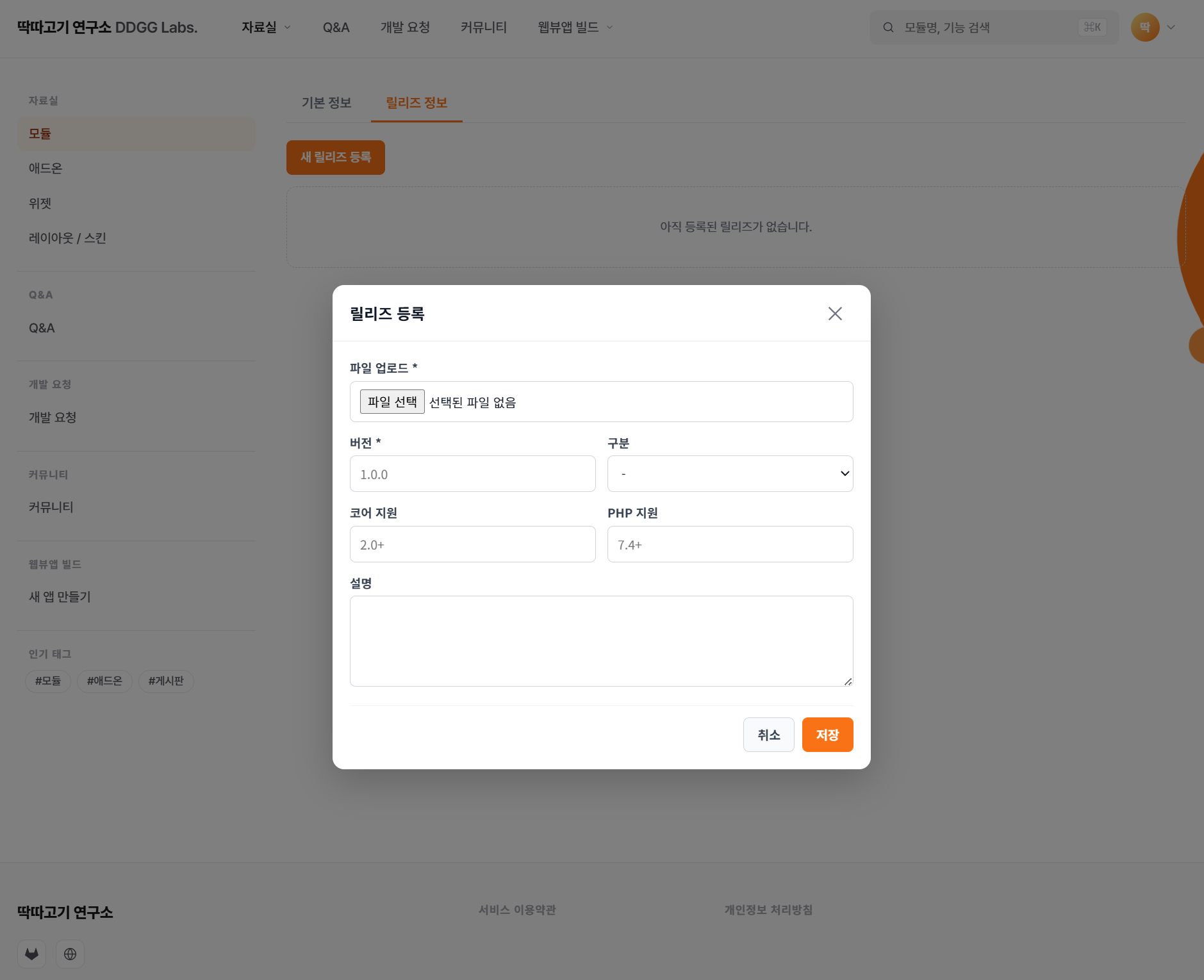
Task: Close the 릴리즈 등록 dialog with X
Action: coord(834,313)
